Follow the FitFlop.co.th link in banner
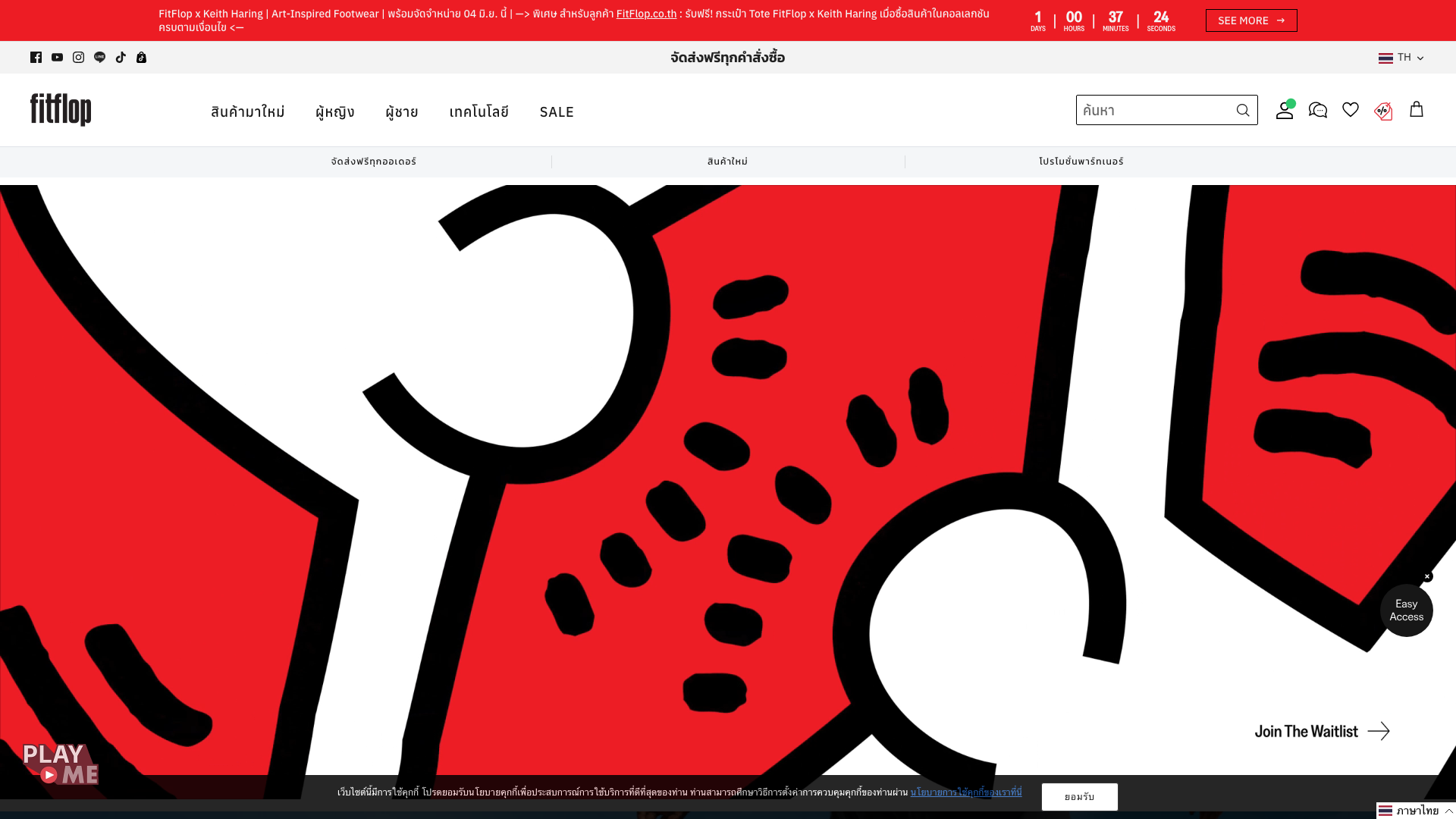This screenshot has height=819, width=1456. coord(646,14)
